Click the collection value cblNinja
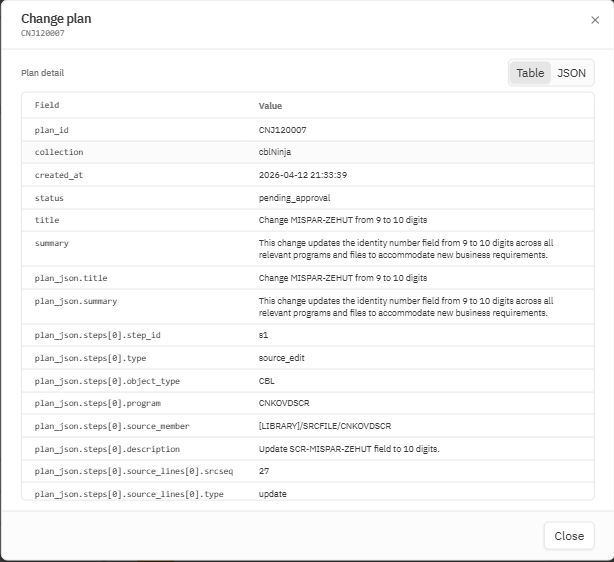Image resolution: width=614 pixels, height=562 pixels. pyautogui.click(x=274, y=152)
